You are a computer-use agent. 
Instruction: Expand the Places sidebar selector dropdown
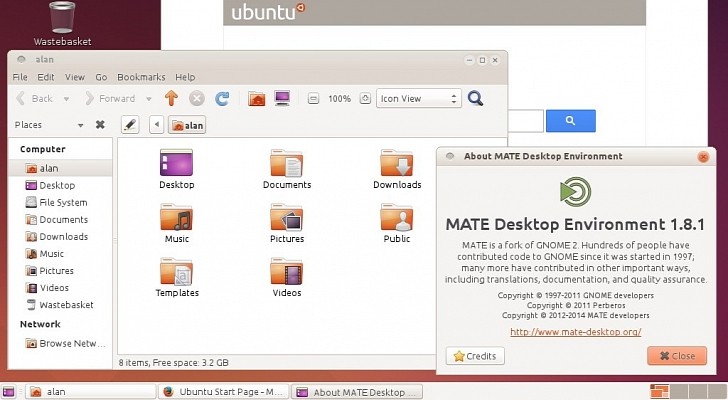81,125
